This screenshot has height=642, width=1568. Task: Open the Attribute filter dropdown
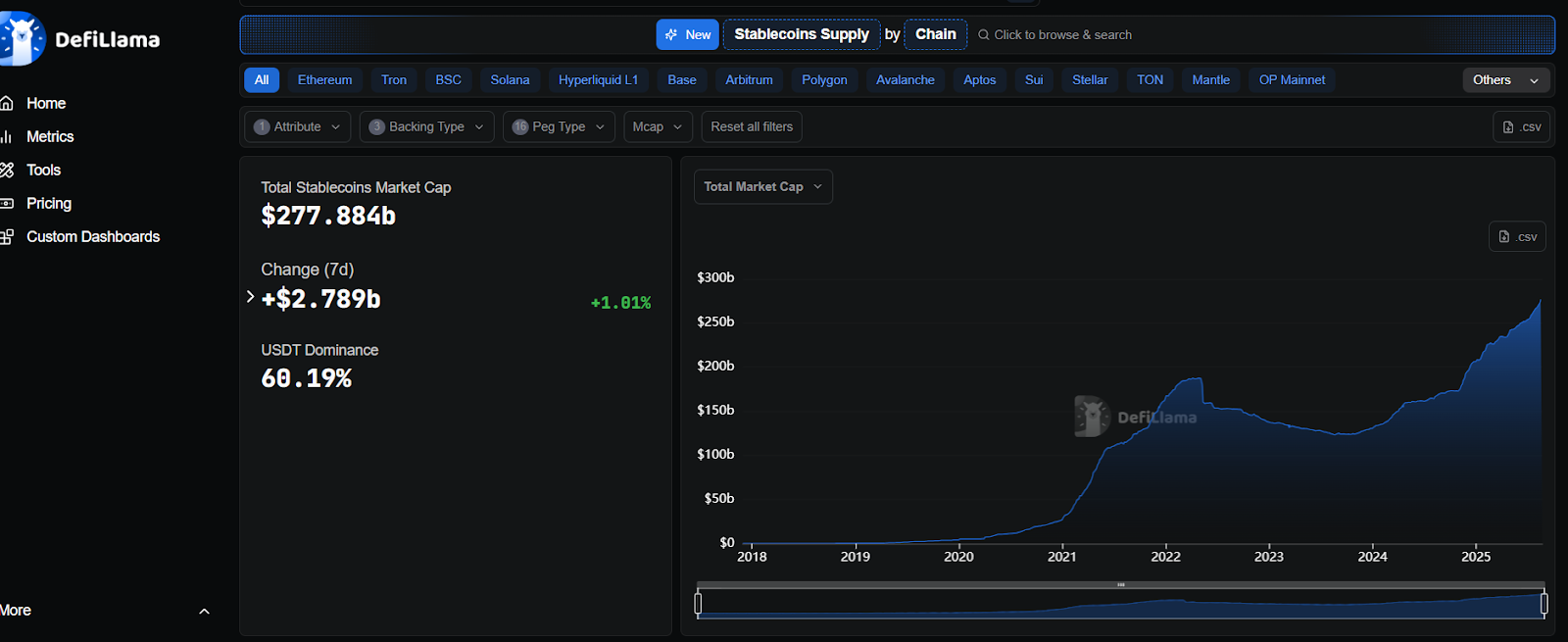[x=297, y=126]
